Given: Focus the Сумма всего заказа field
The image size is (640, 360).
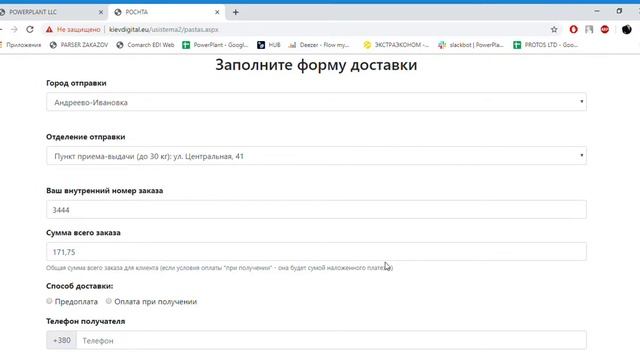Looking at the screenshot, I should pos(316,252).
